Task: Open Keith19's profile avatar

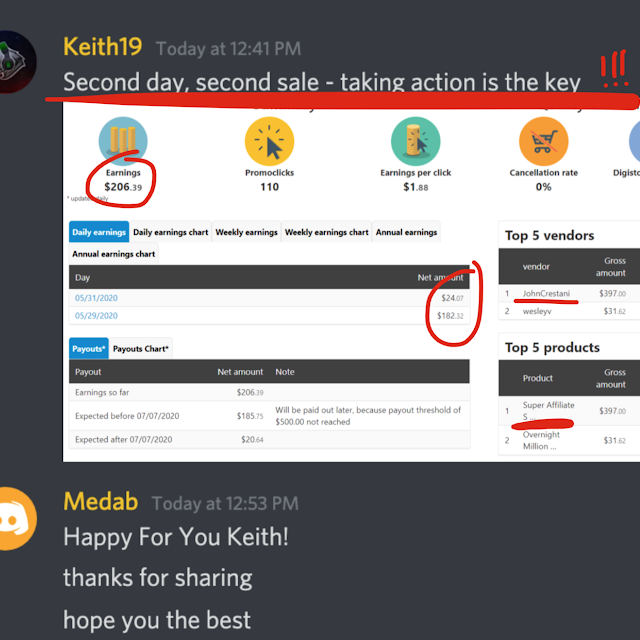Action: tap(16, 62)
